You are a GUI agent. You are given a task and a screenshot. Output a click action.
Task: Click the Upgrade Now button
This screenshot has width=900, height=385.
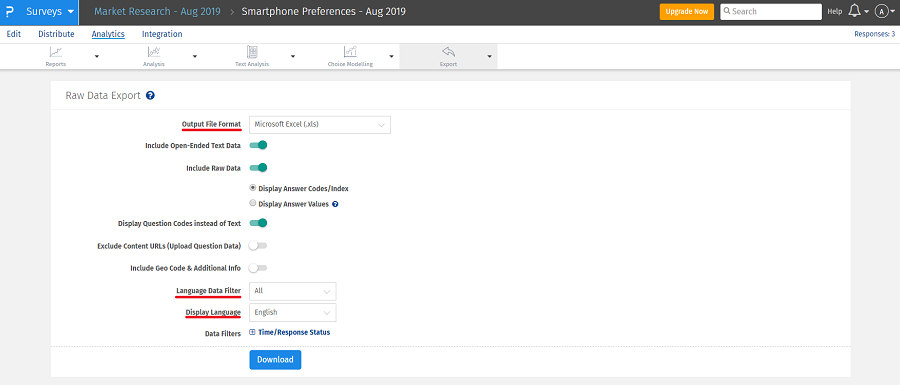686,11
